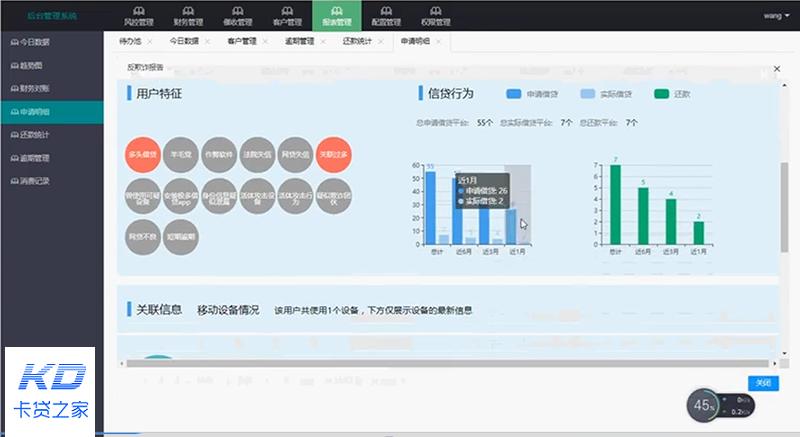Open 催收管理 in top navigation
This screenshot has height=437, width=800.
(x=238, y=16)
